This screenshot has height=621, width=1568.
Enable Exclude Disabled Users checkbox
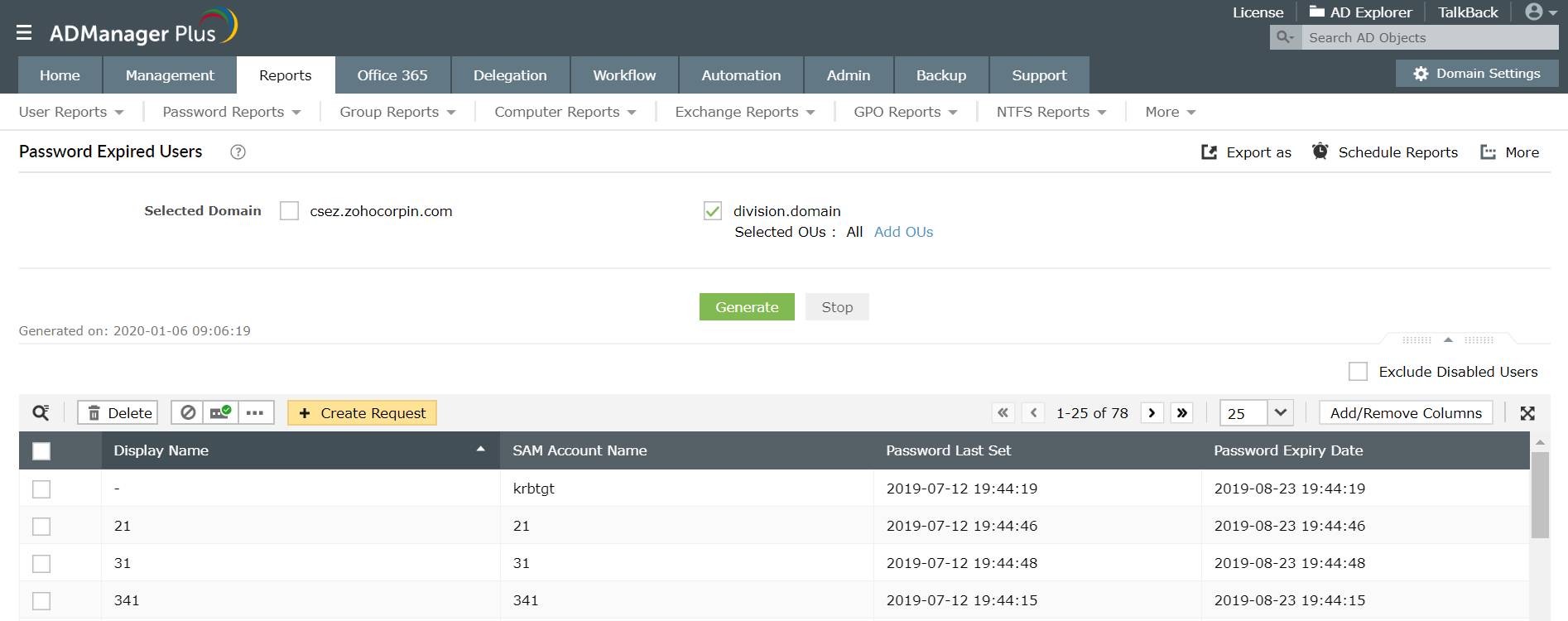[x=1358, y=372]
